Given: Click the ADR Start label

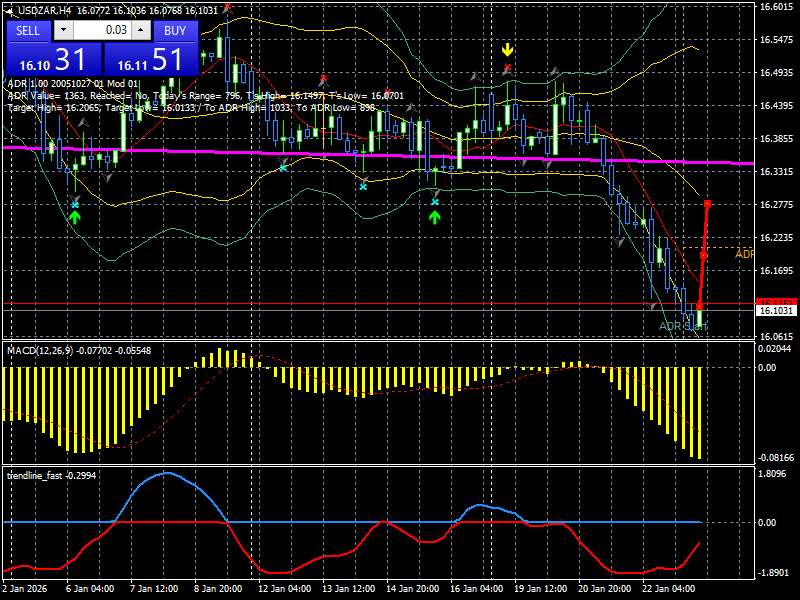Looking at the screenshot, I should [x=683, y=326].
